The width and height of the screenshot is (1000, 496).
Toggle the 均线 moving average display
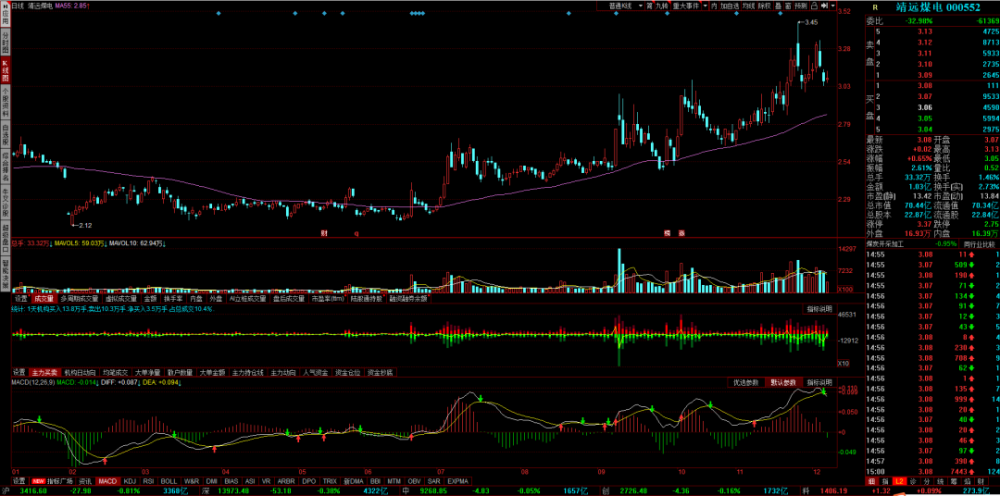748,5
